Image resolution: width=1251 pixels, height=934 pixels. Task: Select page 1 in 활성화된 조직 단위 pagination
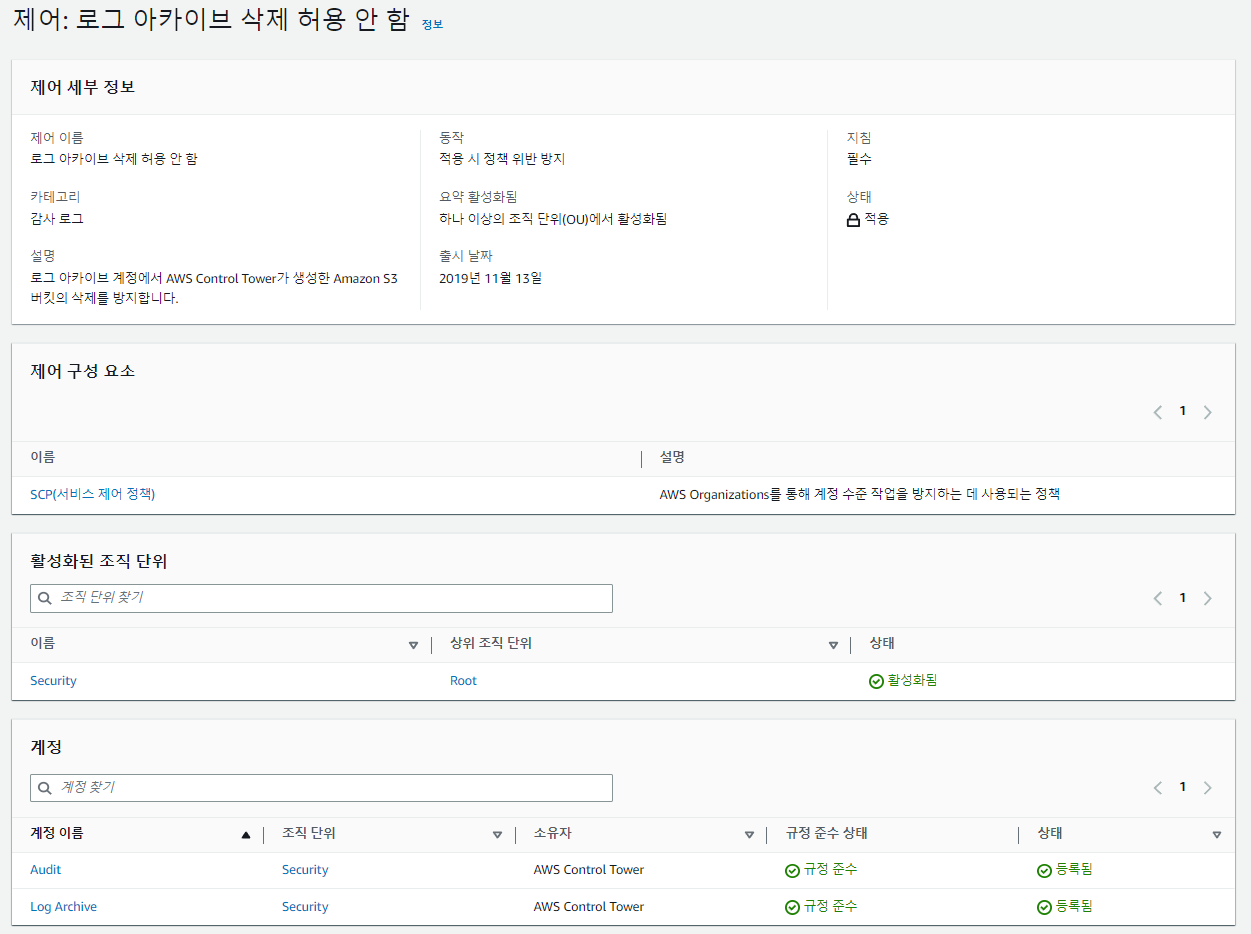[x=1182, y=598]
